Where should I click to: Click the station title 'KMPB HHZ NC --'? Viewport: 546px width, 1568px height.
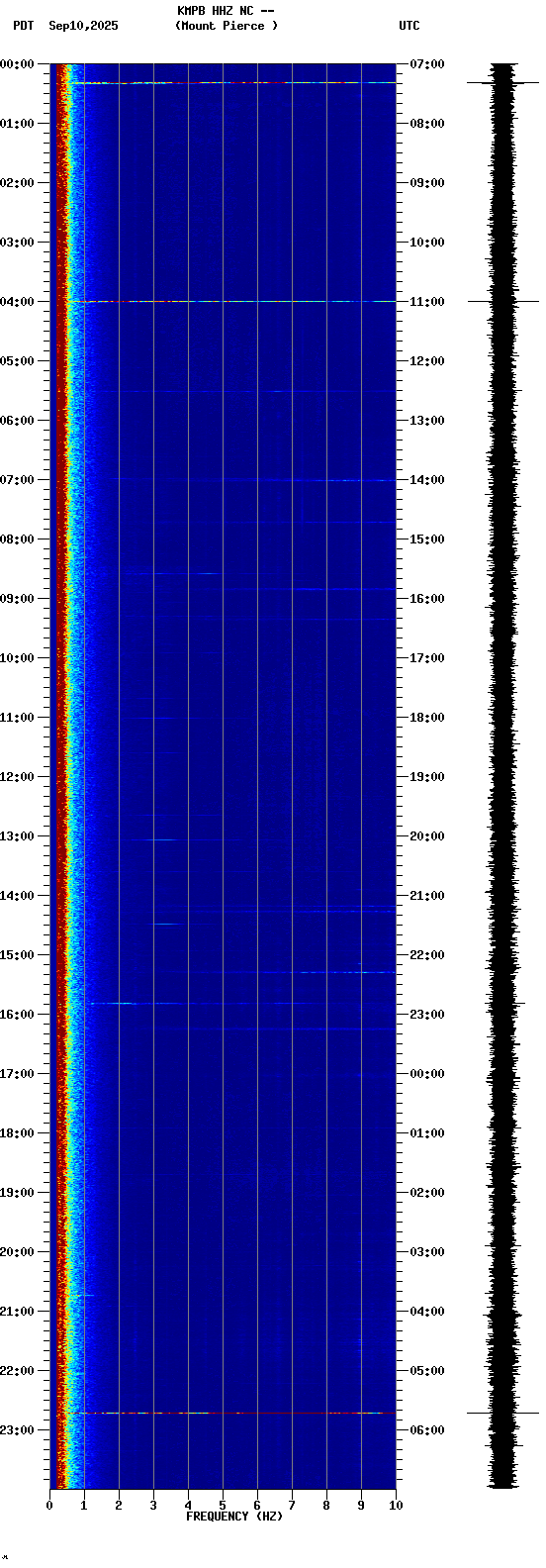226,11
